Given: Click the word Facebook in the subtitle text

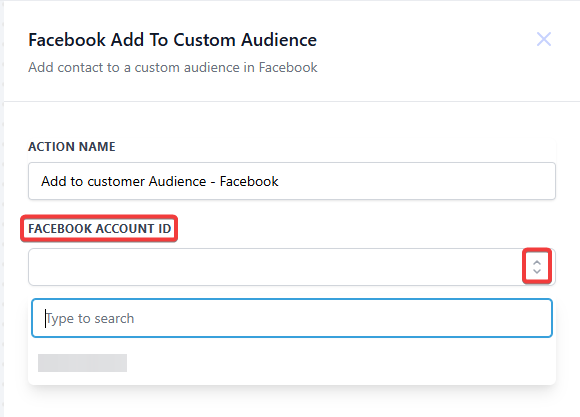Looking at the screenshot, I should [x=288, y=67].
